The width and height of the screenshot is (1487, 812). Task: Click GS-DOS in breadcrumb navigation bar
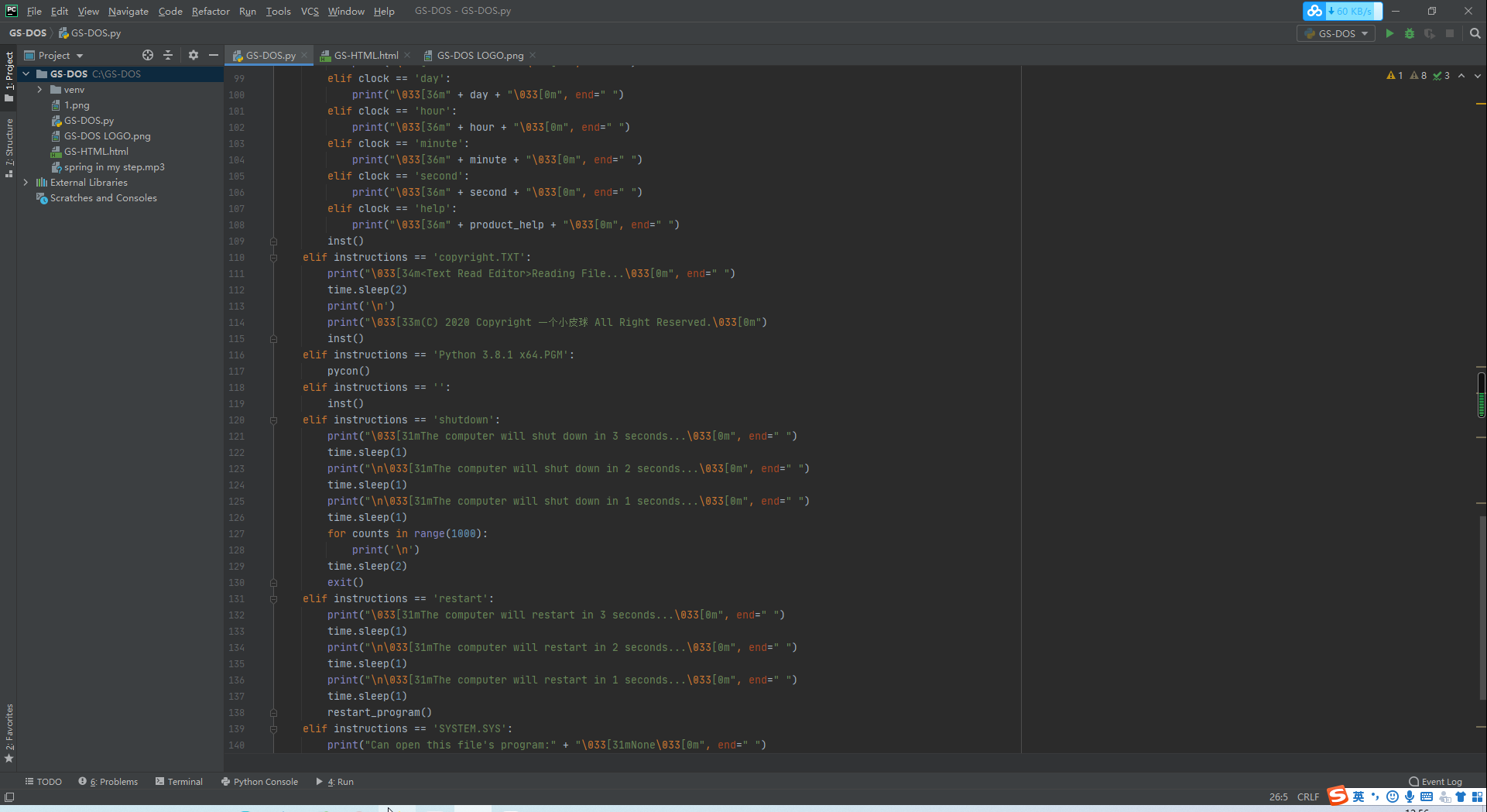click(x=28, y=33)
